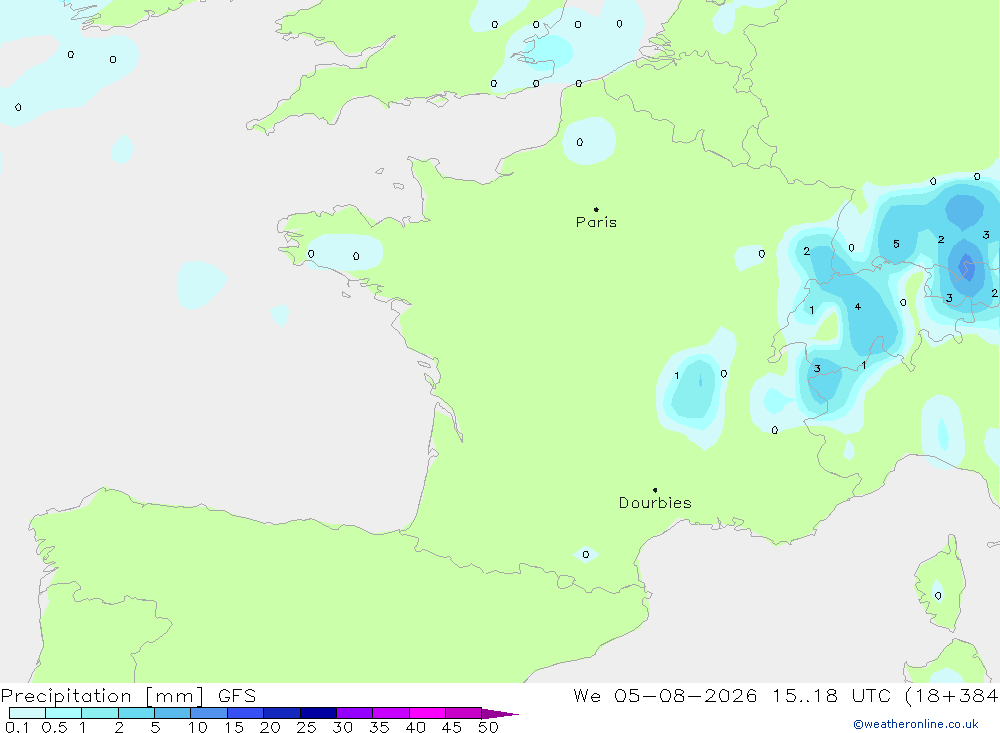Pick the 0.1–0.5 mm legend swatch
Image resolution: width=1000 pixels, height=733 pixels.
[x=27, y=713]
